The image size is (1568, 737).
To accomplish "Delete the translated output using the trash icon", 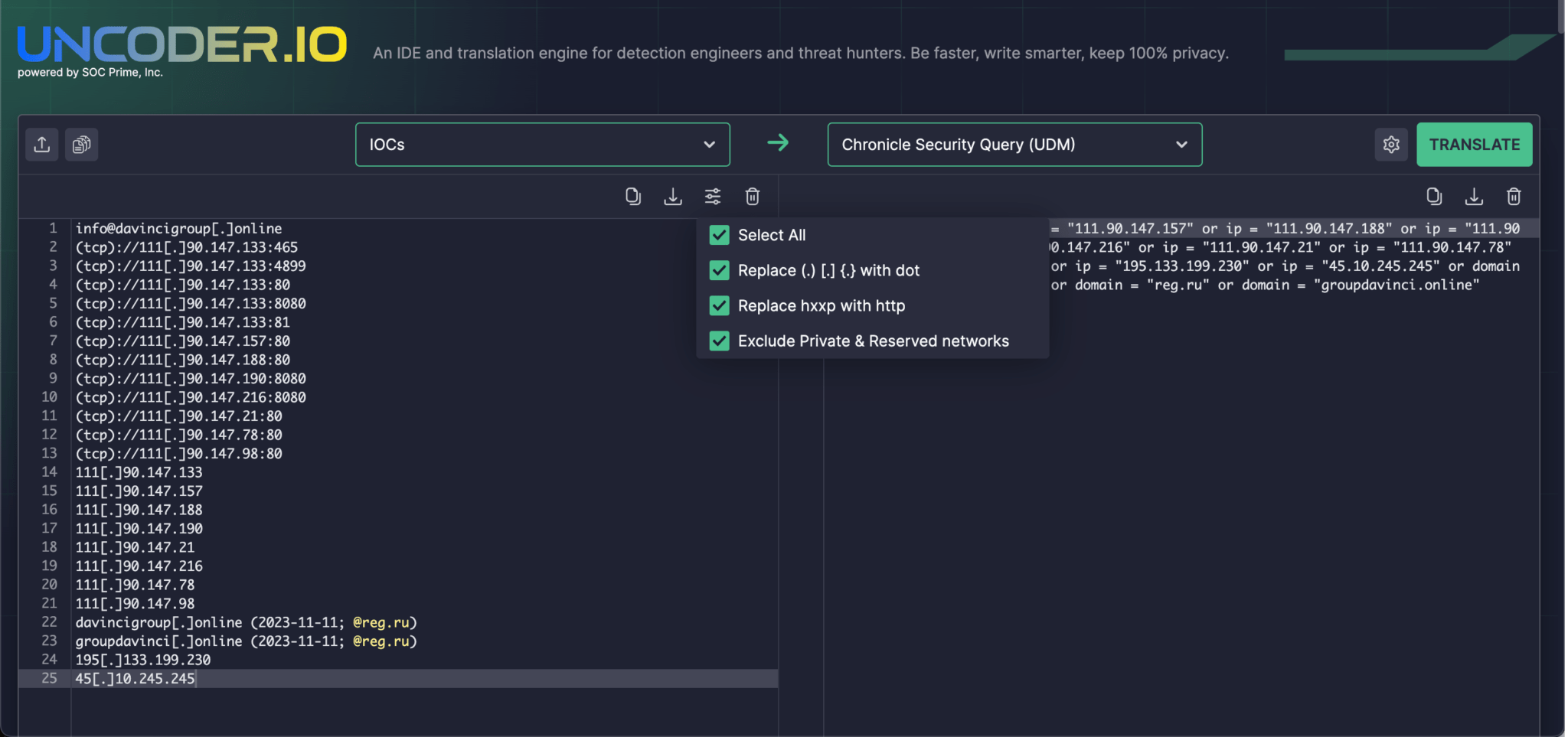I will tap(1513, 197).
